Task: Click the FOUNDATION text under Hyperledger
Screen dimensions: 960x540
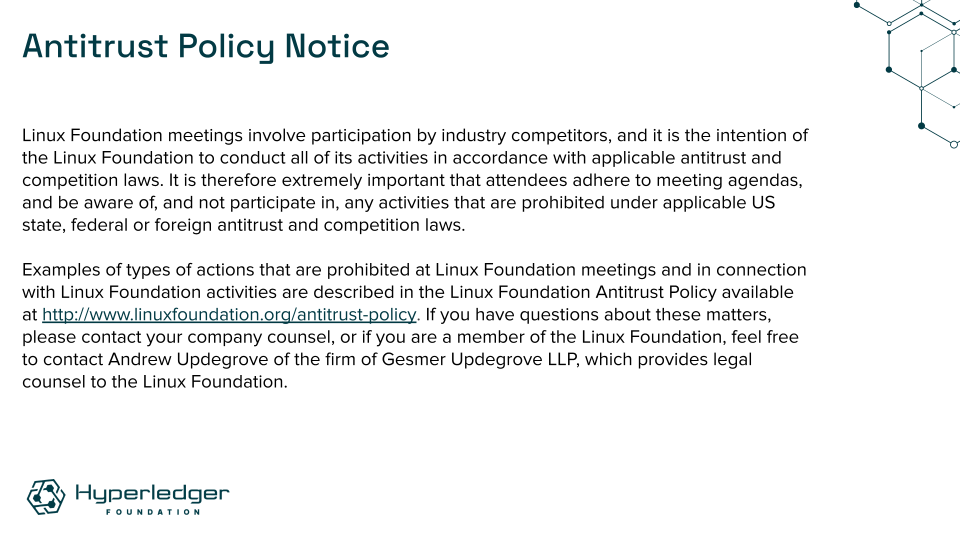Action: [x=152, y=512]
